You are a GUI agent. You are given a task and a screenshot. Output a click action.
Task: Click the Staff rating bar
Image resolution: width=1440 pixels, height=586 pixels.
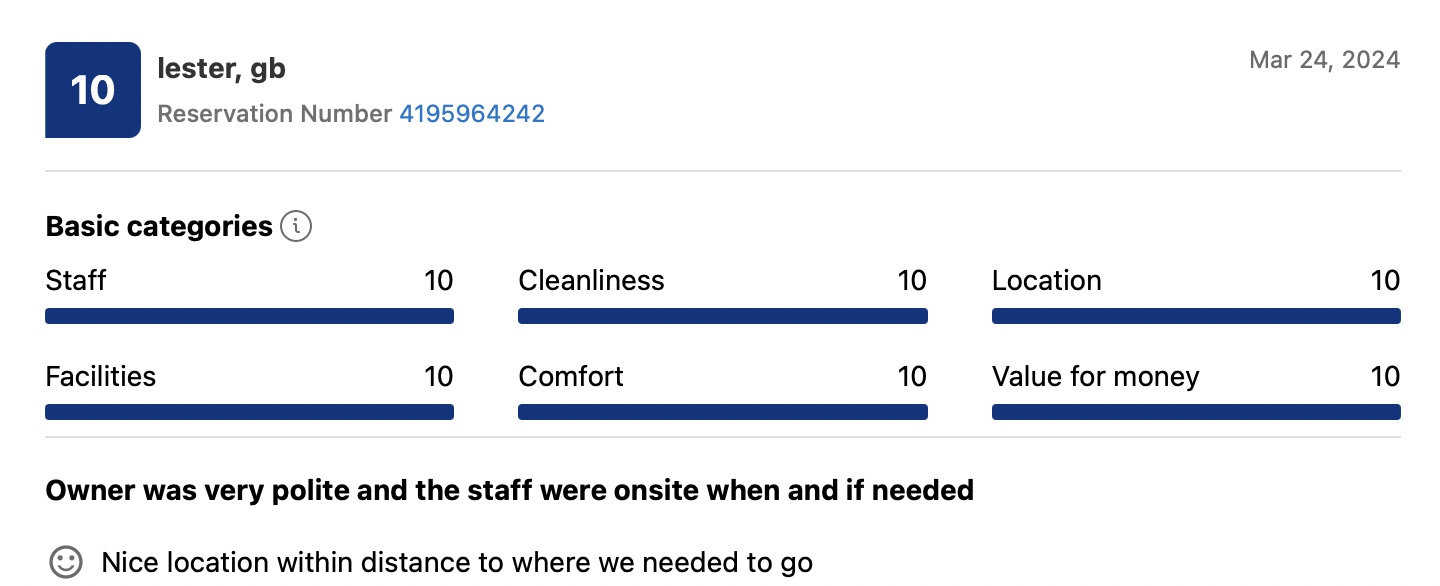tap(250, 316)
